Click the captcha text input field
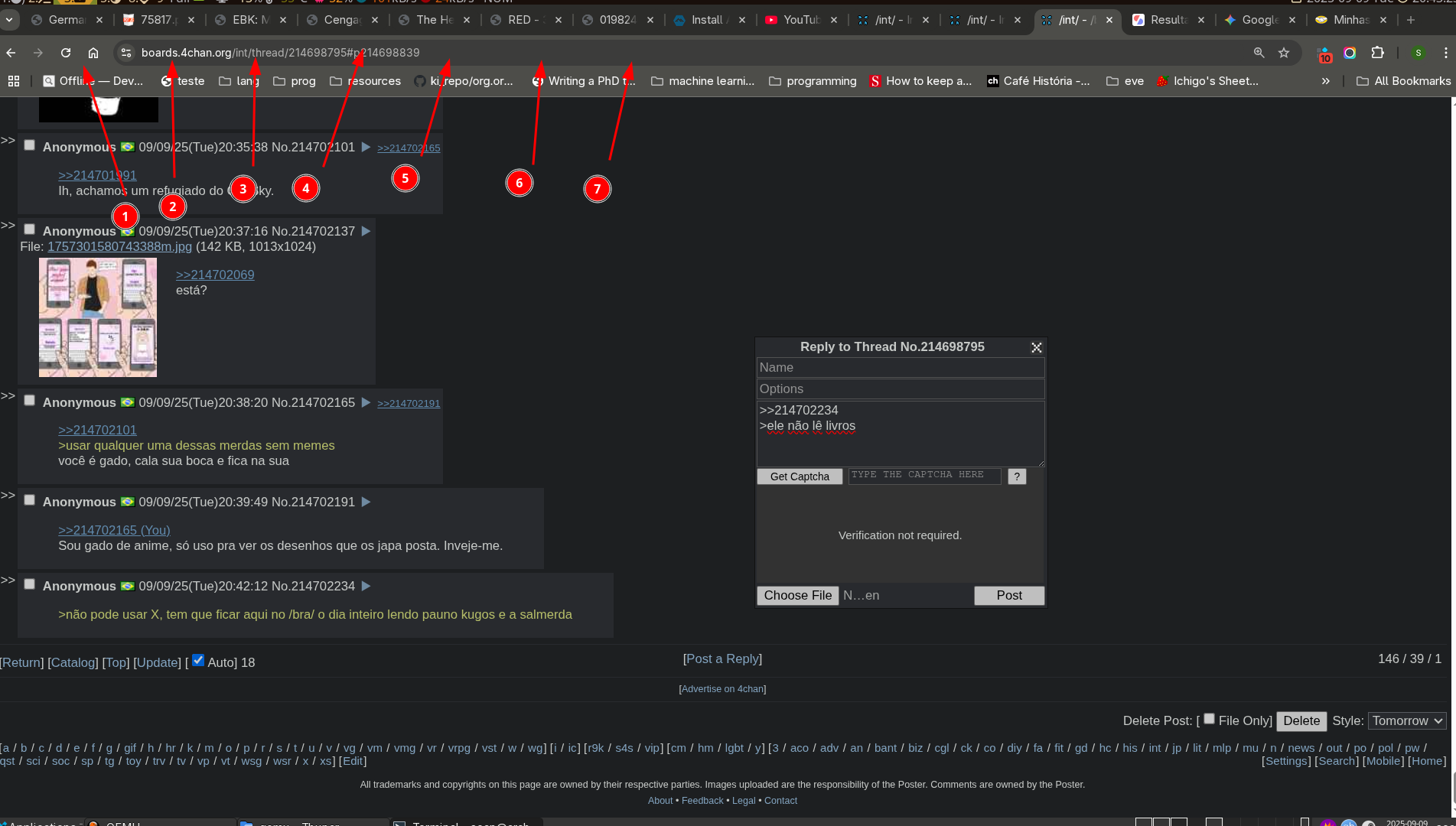Screen dimensions: 1456x826 click(924, 476)
